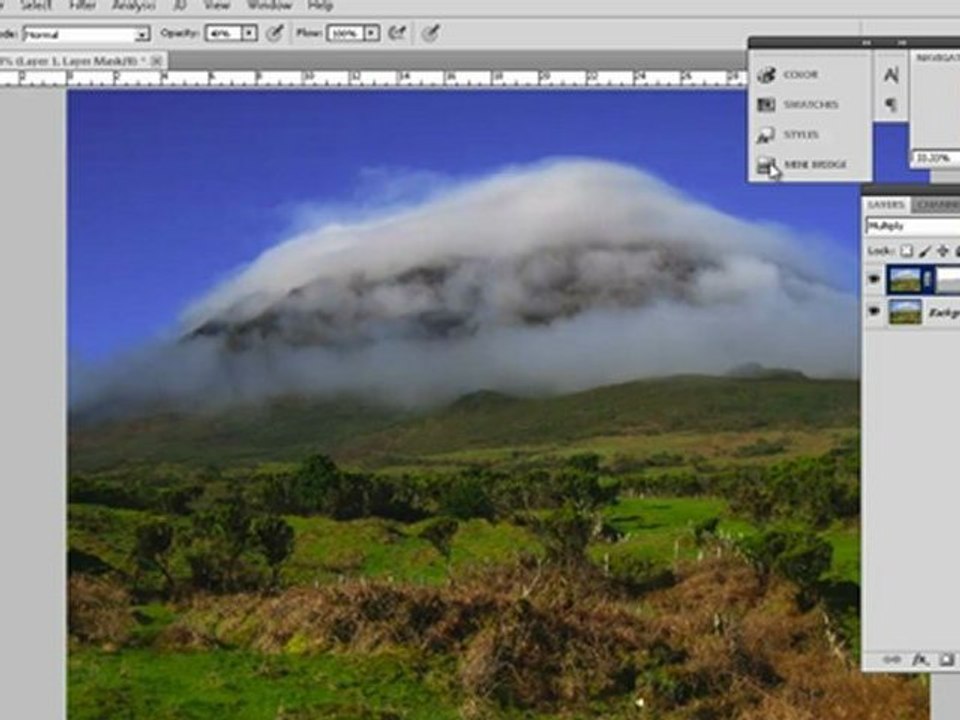Screen dimensions: 960x720
Task: Open layer blend mode dropdown showing Multiply
Action: 912,226
